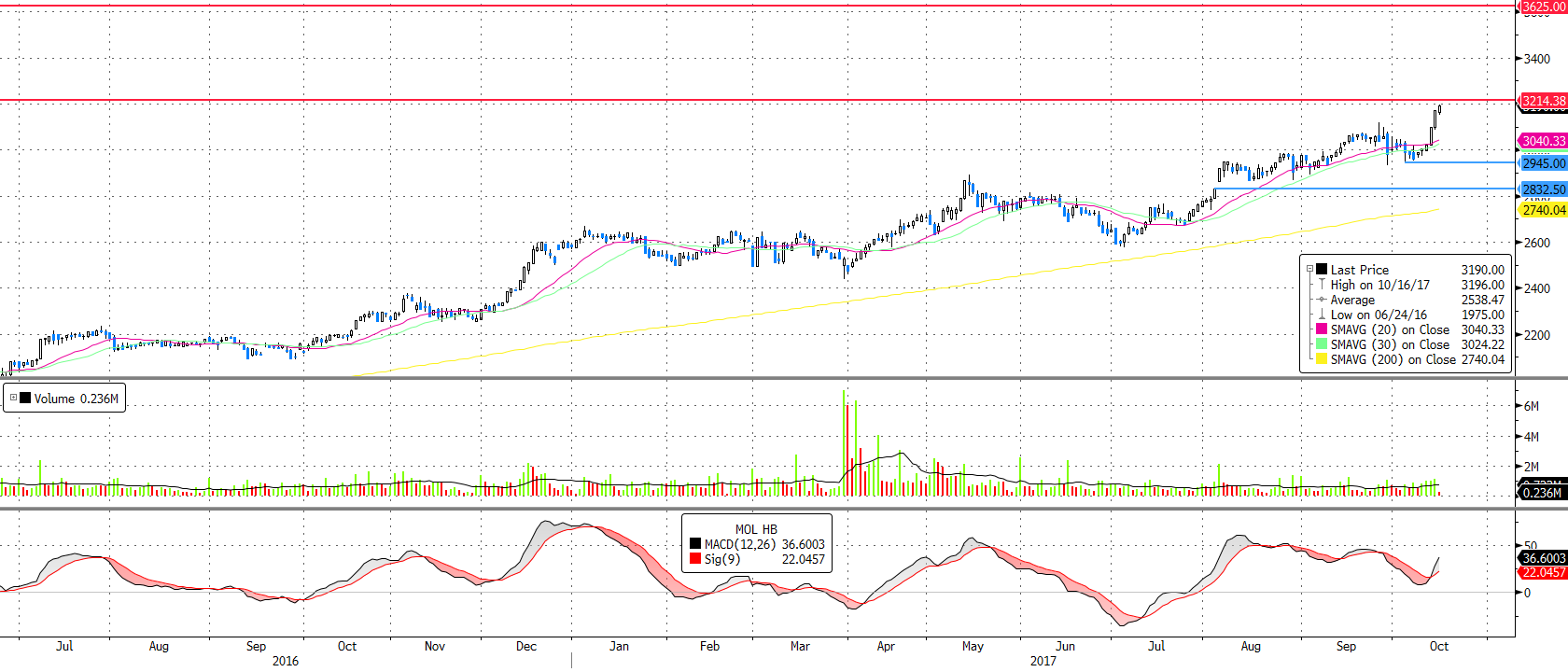
Task: Click the 3400 label on price axis
Action: coord(1537,59)
